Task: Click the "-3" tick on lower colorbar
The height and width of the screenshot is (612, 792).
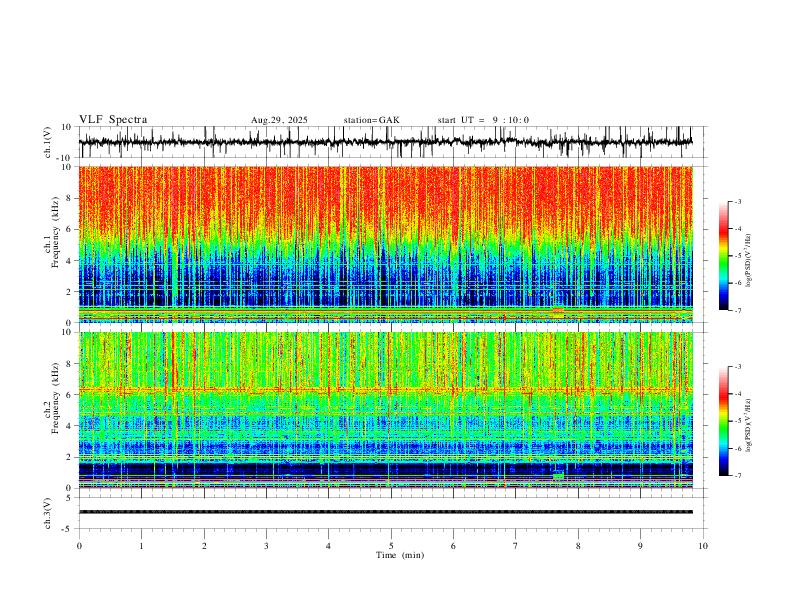Action: (x=738, y=367)
